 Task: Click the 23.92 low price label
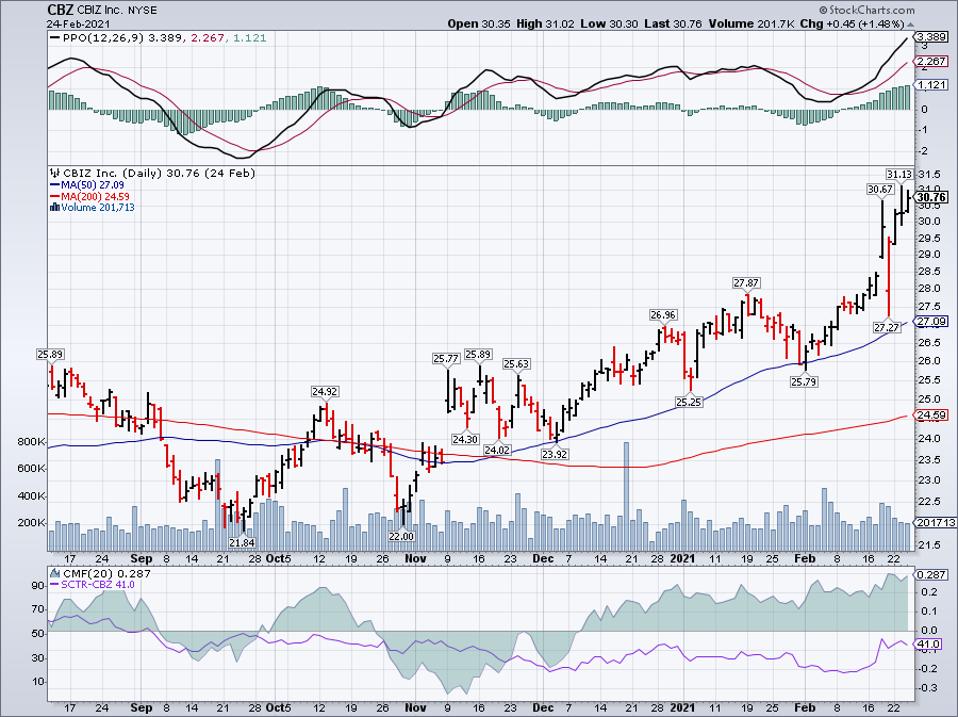[x=555, y=454]
